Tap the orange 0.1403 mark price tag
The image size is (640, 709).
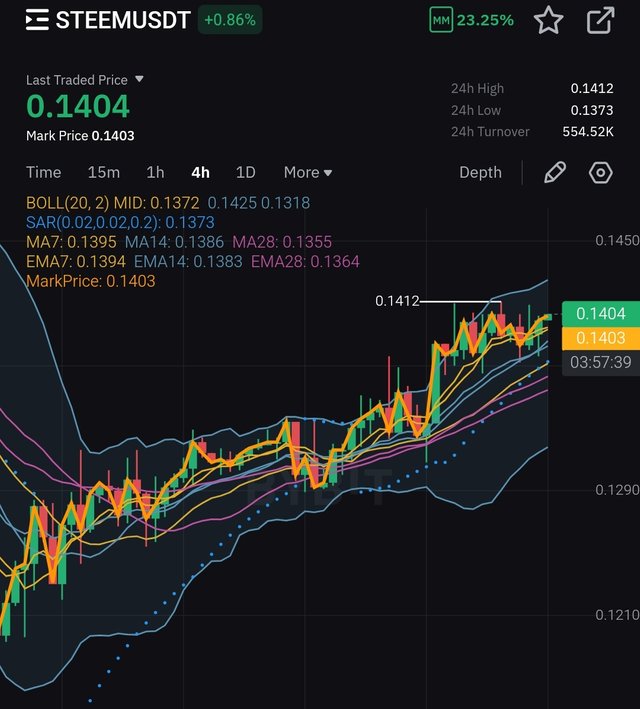(601, 338)
